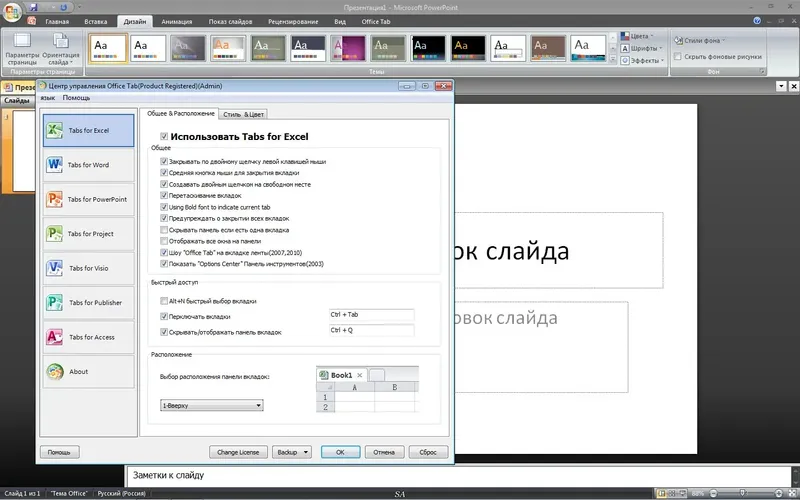The width and height of the screenshot is (800, 500).
Task: Open the document tab list dropdown arrow
Action: (781, 86)
